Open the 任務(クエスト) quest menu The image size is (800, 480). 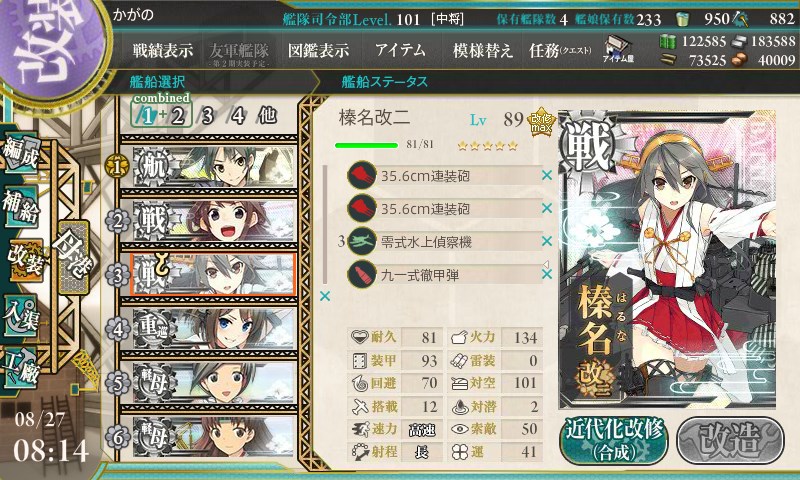(x=560, y=50)
